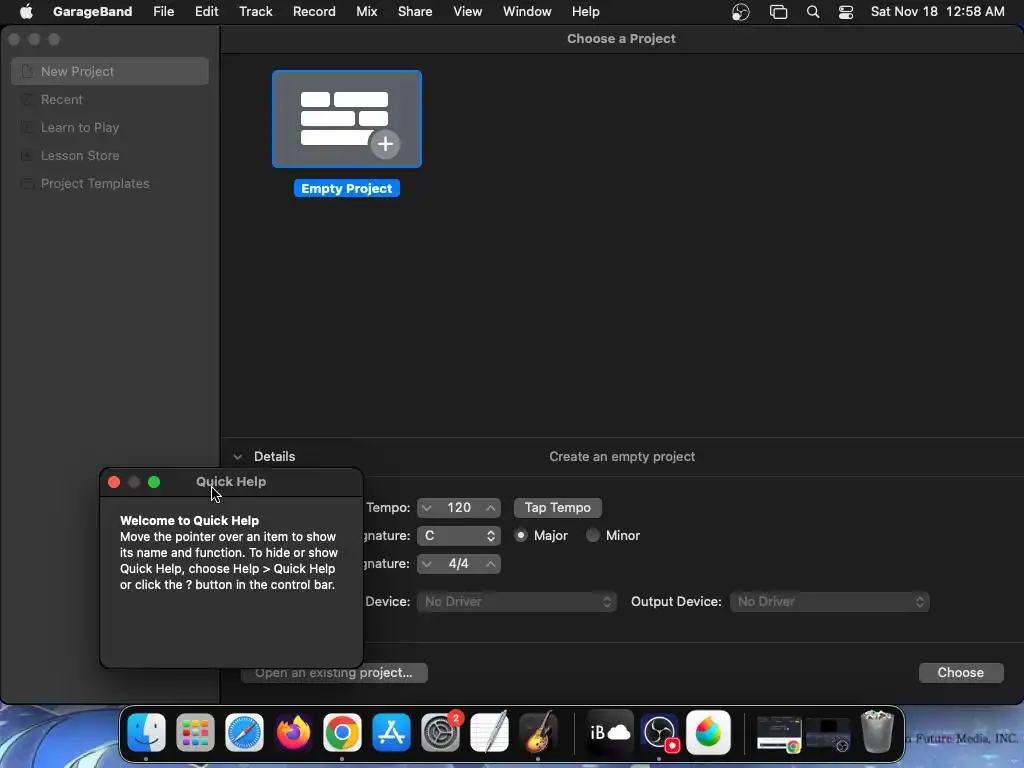This screenshot has width=1024, height=768.
Task: Click the date and time in menu bar
Action: pos(937,12)
